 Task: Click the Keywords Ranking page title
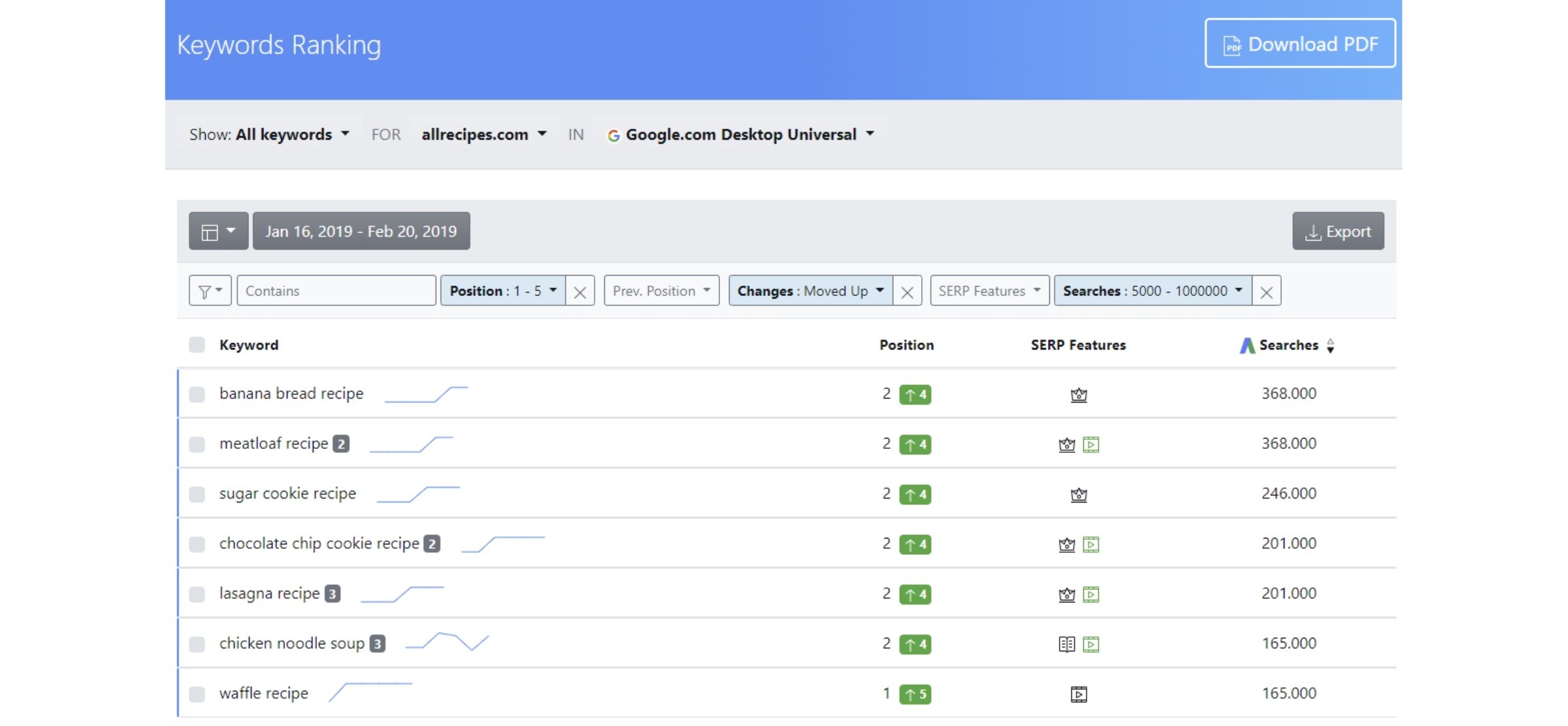click(x=279, y=45)
